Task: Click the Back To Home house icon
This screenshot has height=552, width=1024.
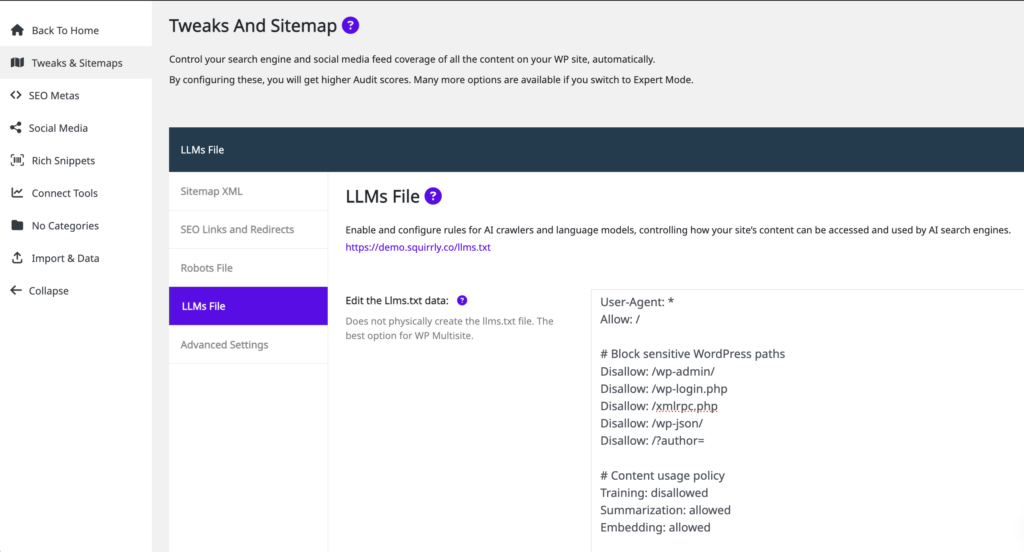Action: click(16, 30)
